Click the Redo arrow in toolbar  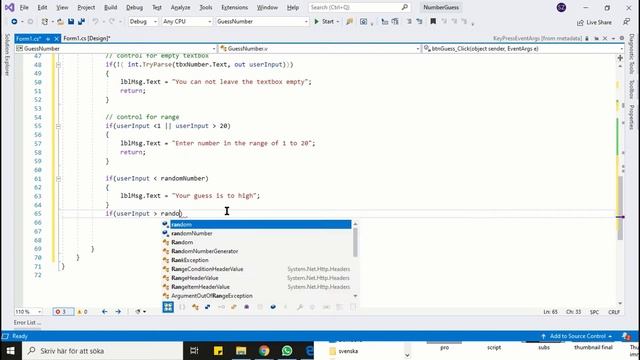tap(112, 22)
